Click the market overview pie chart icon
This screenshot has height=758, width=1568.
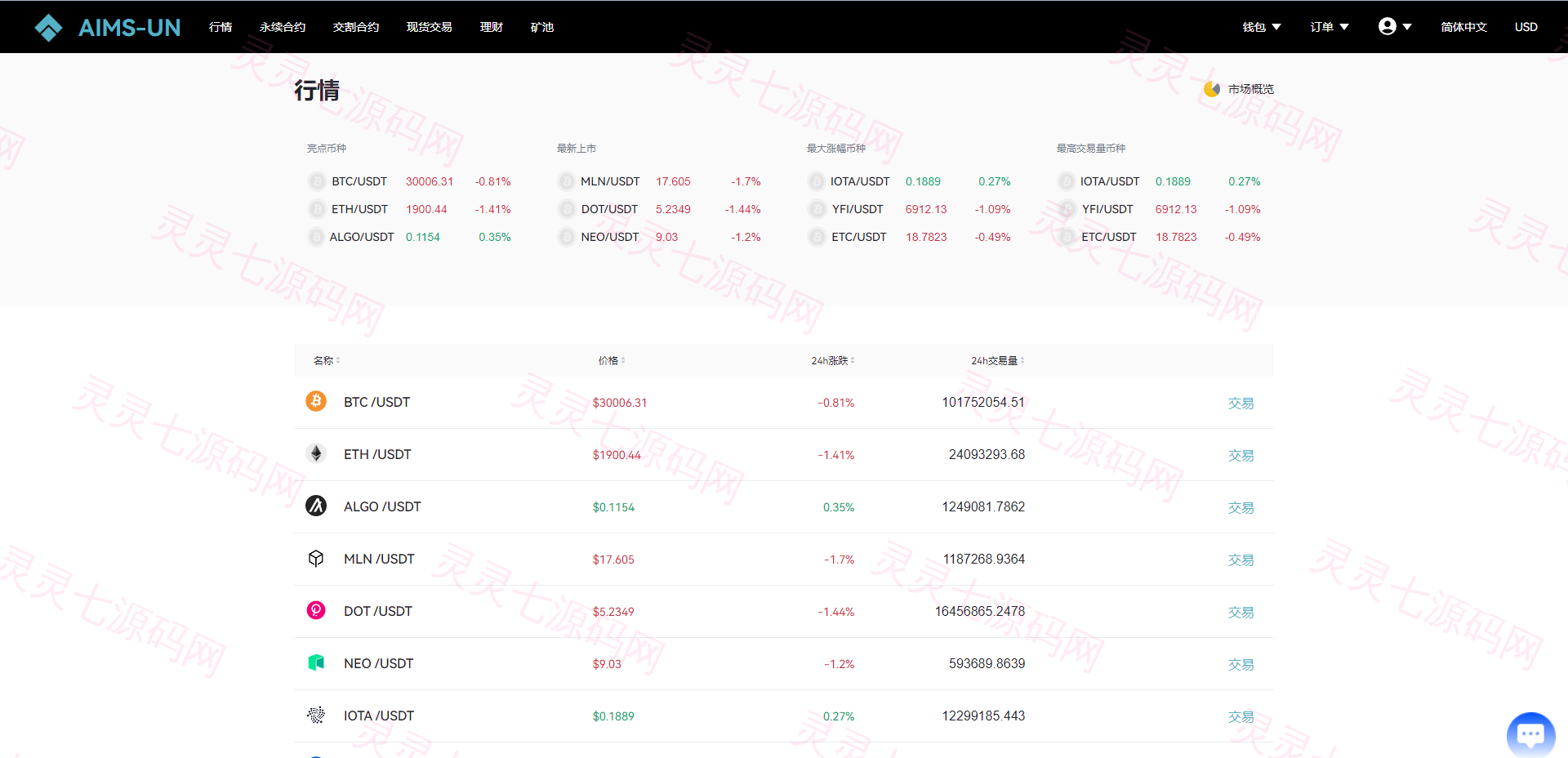(x=1212, y=89)
